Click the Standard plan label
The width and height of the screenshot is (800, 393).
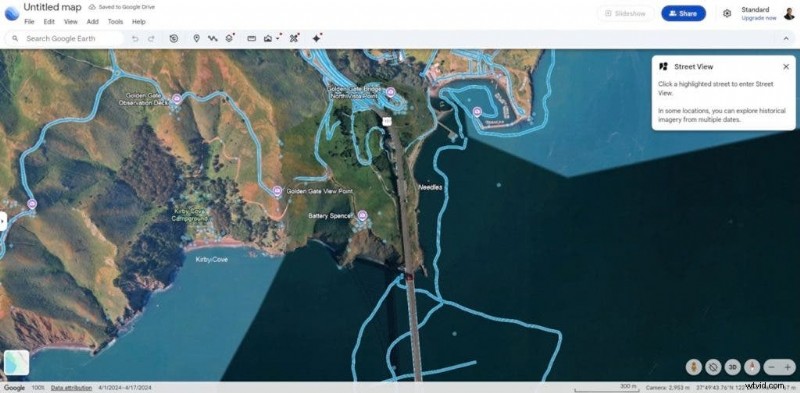coord(755,9)
